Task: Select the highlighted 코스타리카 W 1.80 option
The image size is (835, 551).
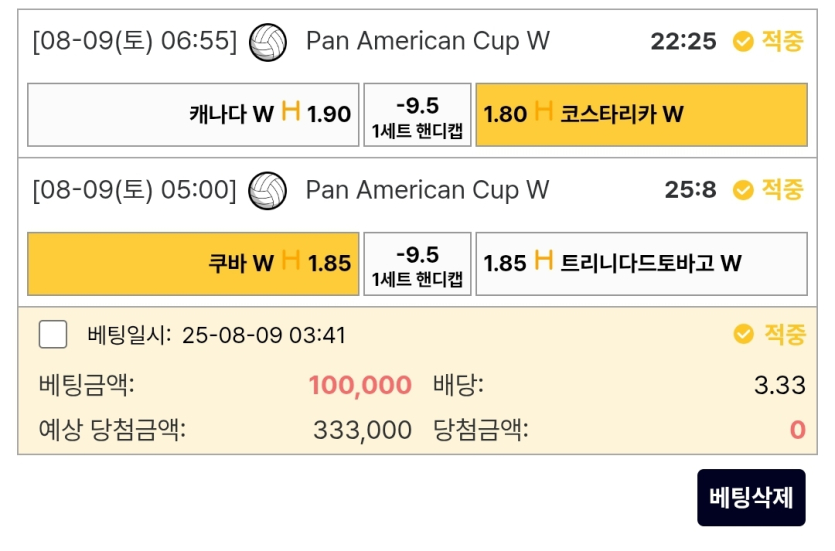Action: pos(641,115)
